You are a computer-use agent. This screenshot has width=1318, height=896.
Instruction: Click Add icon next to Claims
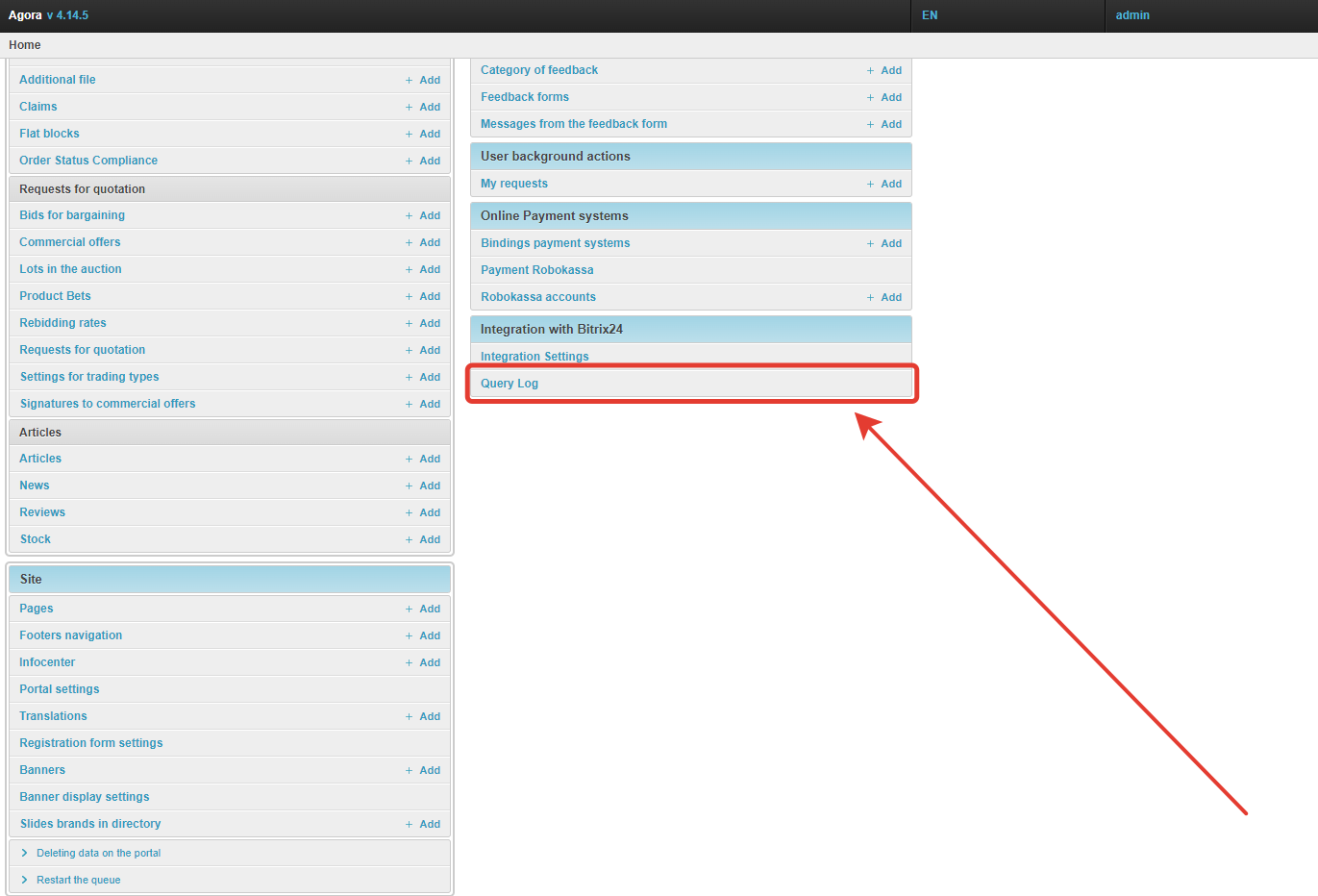click(423, 107)
